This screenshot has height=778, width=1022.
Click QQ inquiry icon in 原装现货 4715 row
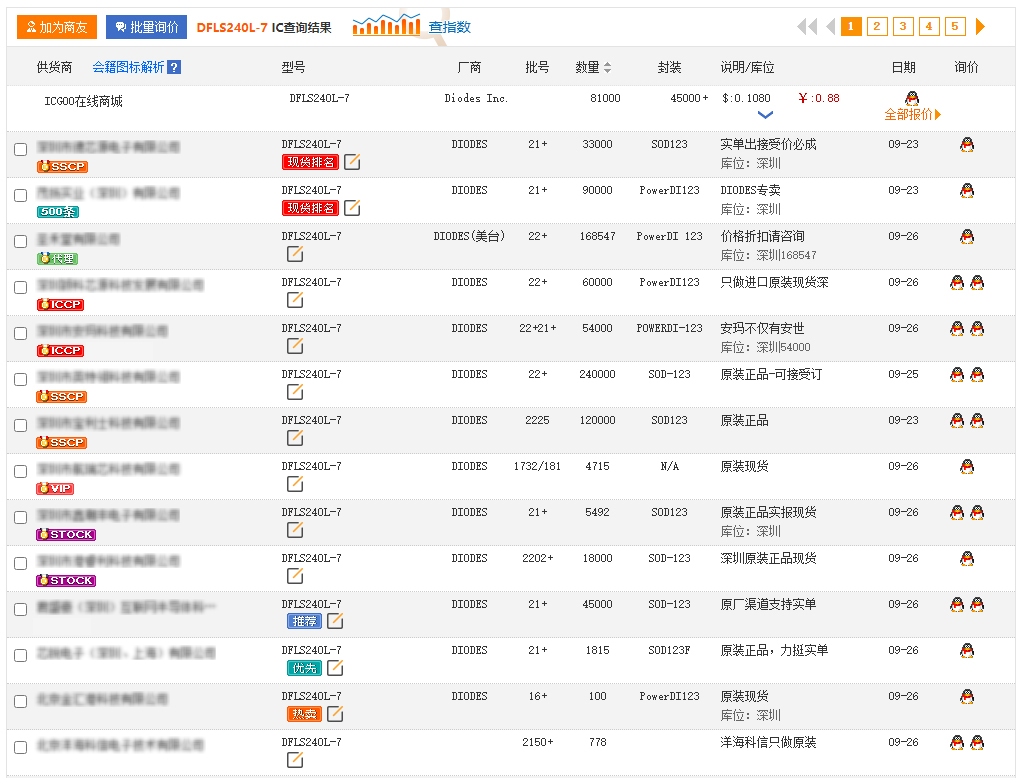click(x=967, y=467)
